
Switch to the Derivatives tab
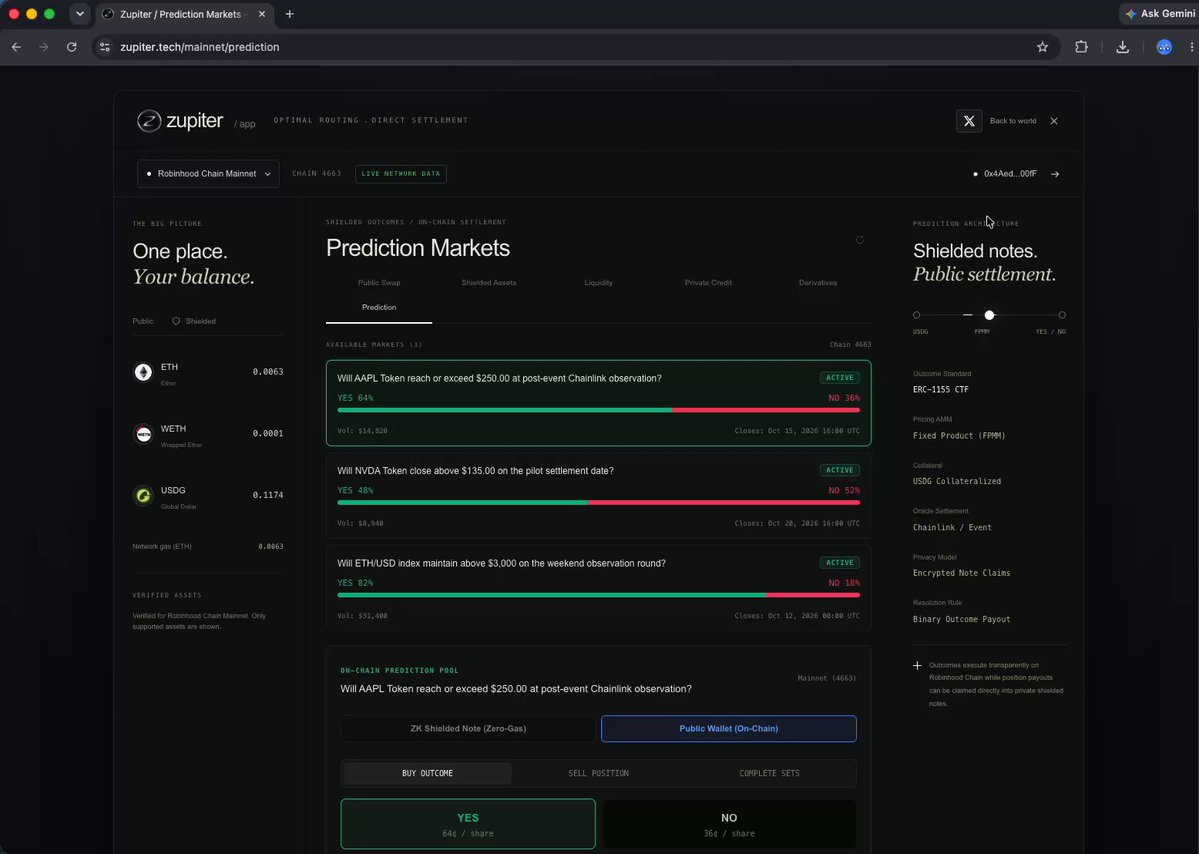pos(817,283)
